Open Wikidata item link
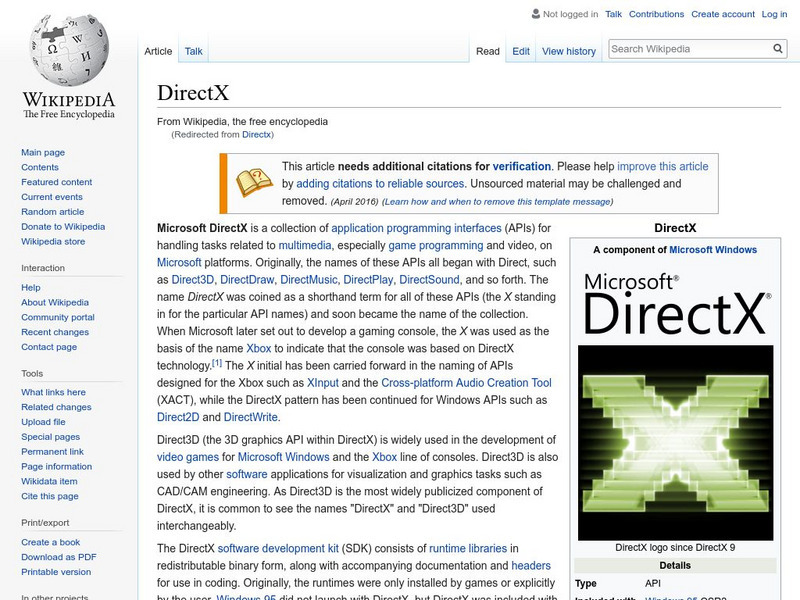 point(49,481)
